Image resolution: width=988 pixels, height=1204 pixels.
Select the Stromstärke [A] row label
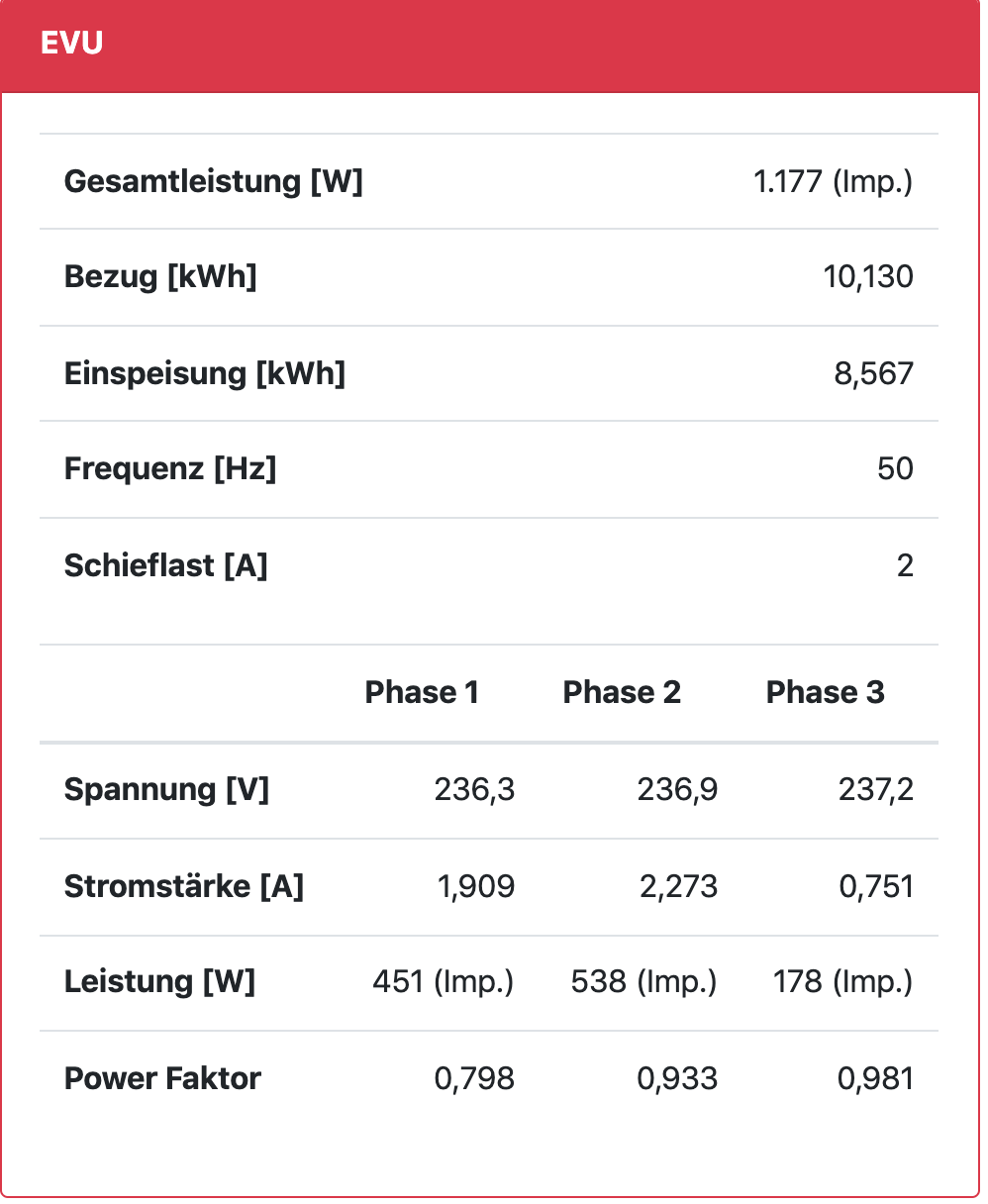pos(183,887)
